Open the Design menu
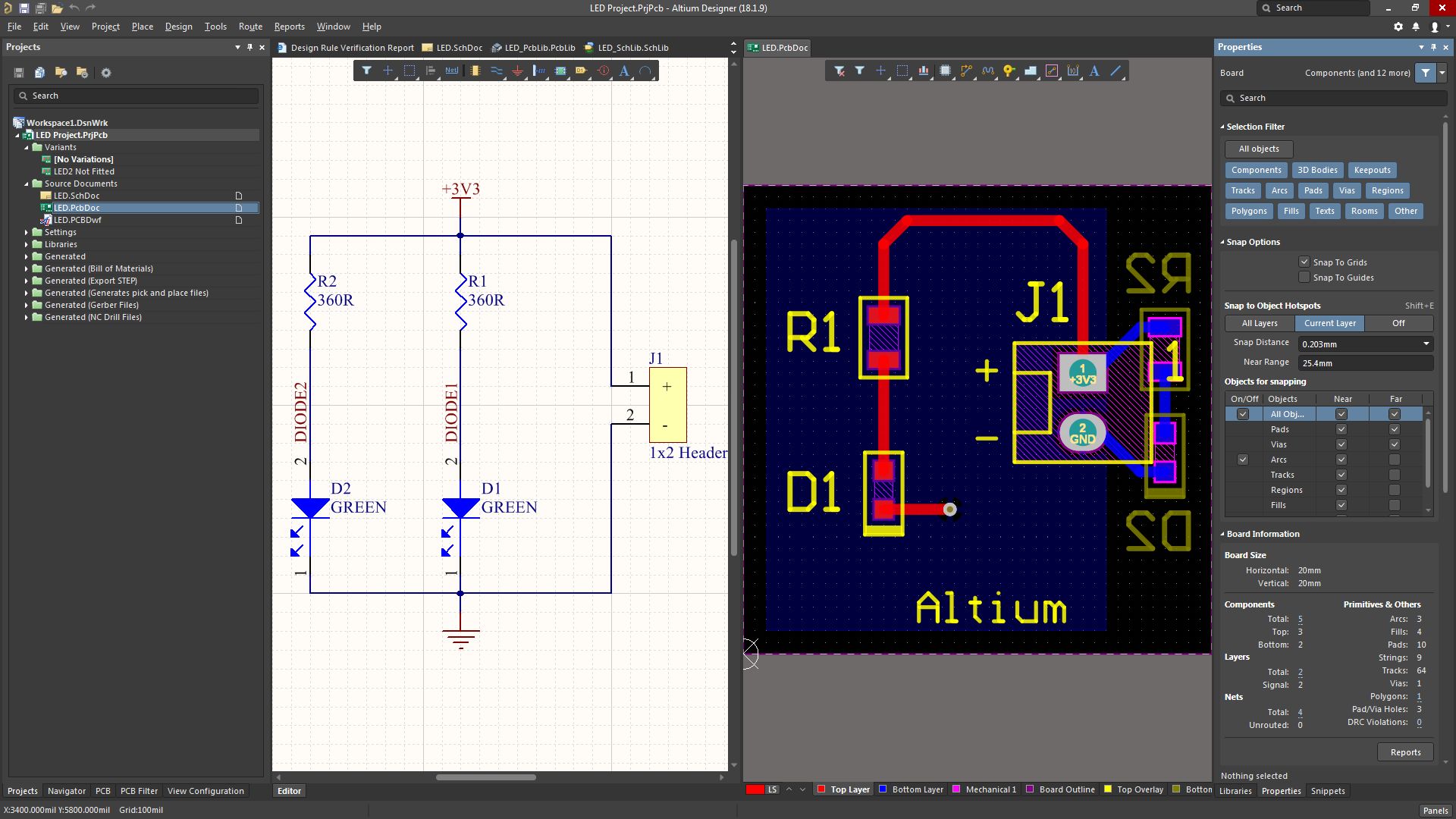Viewport: 1456px width, 819px height. 178,26
